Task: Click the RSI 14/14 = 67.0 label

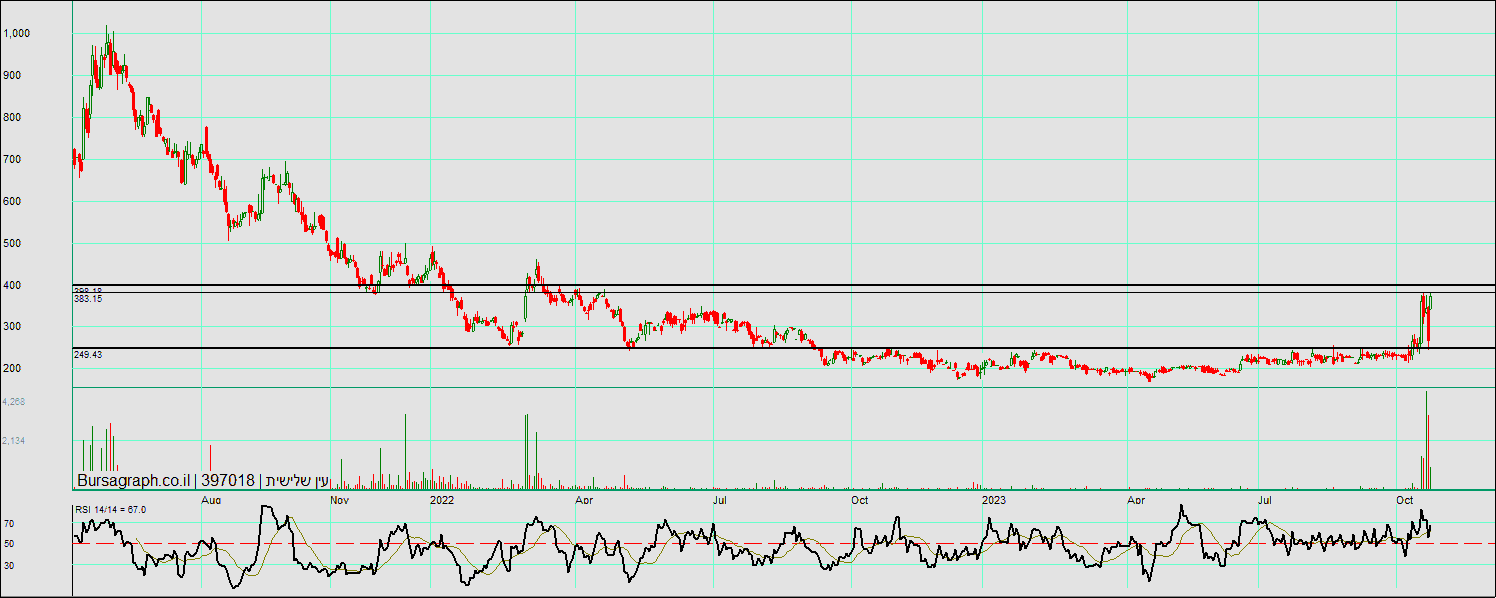Action: click(x=110, y=510)
